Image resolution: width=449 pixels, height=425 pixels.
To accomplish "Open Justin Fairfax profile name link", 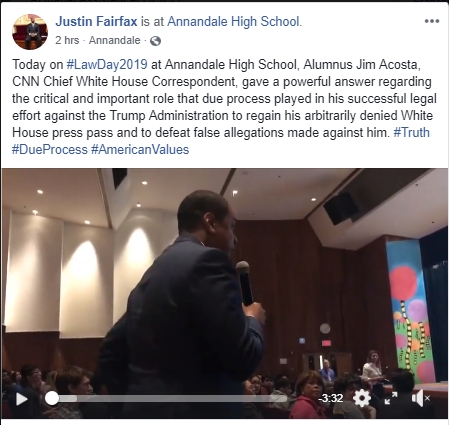I will (96, 22).
